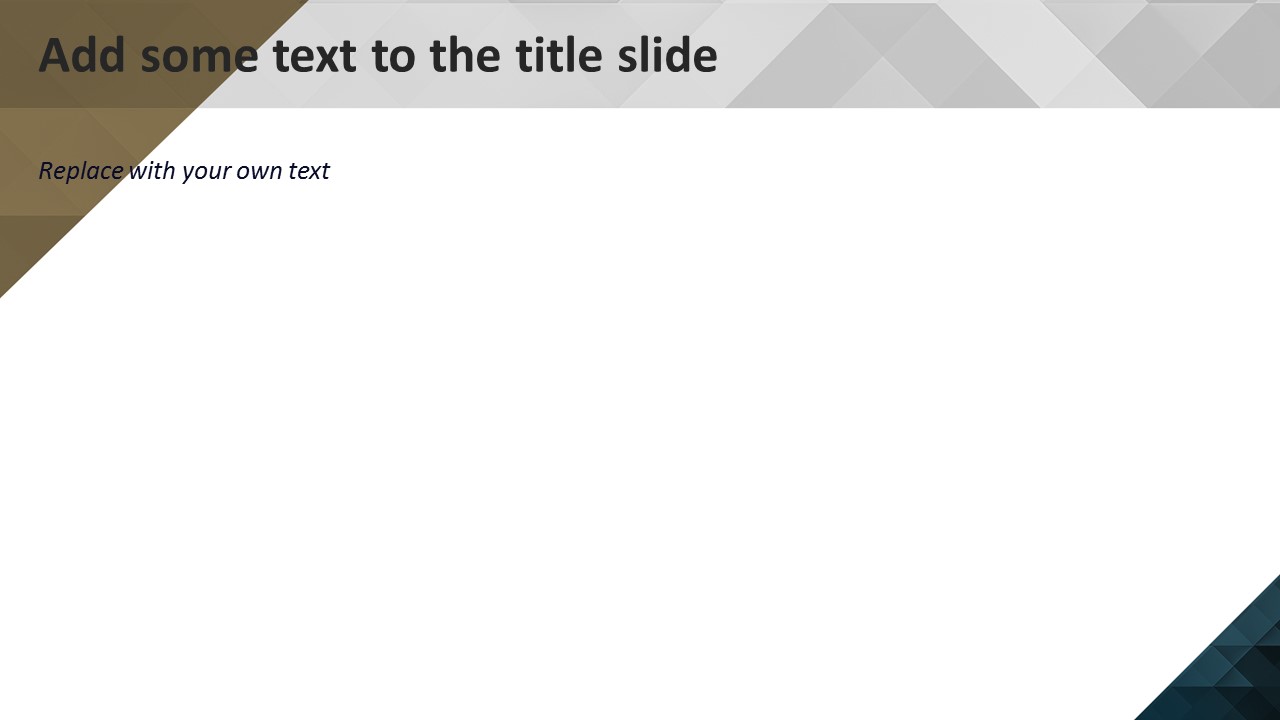Screen dimensions: 1280x720
Task: Select the subtitle "Replace with your own text"
Action: [184, 171]
